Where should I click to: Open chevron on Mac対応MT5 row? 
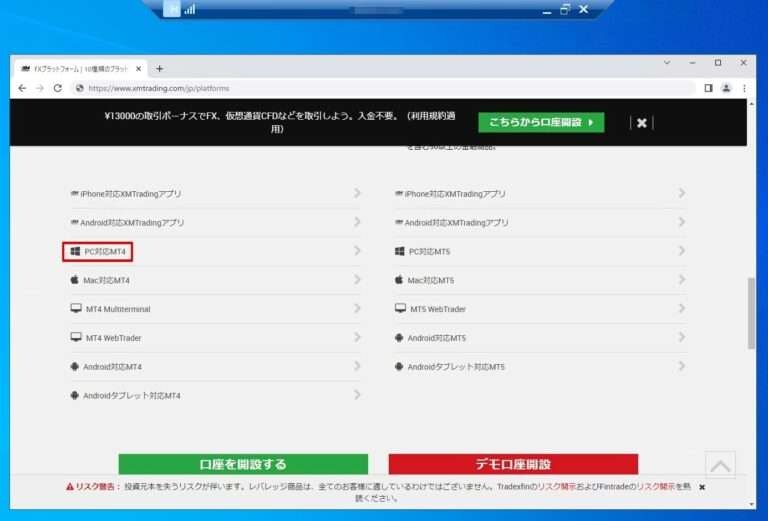[x=681, y=280]
